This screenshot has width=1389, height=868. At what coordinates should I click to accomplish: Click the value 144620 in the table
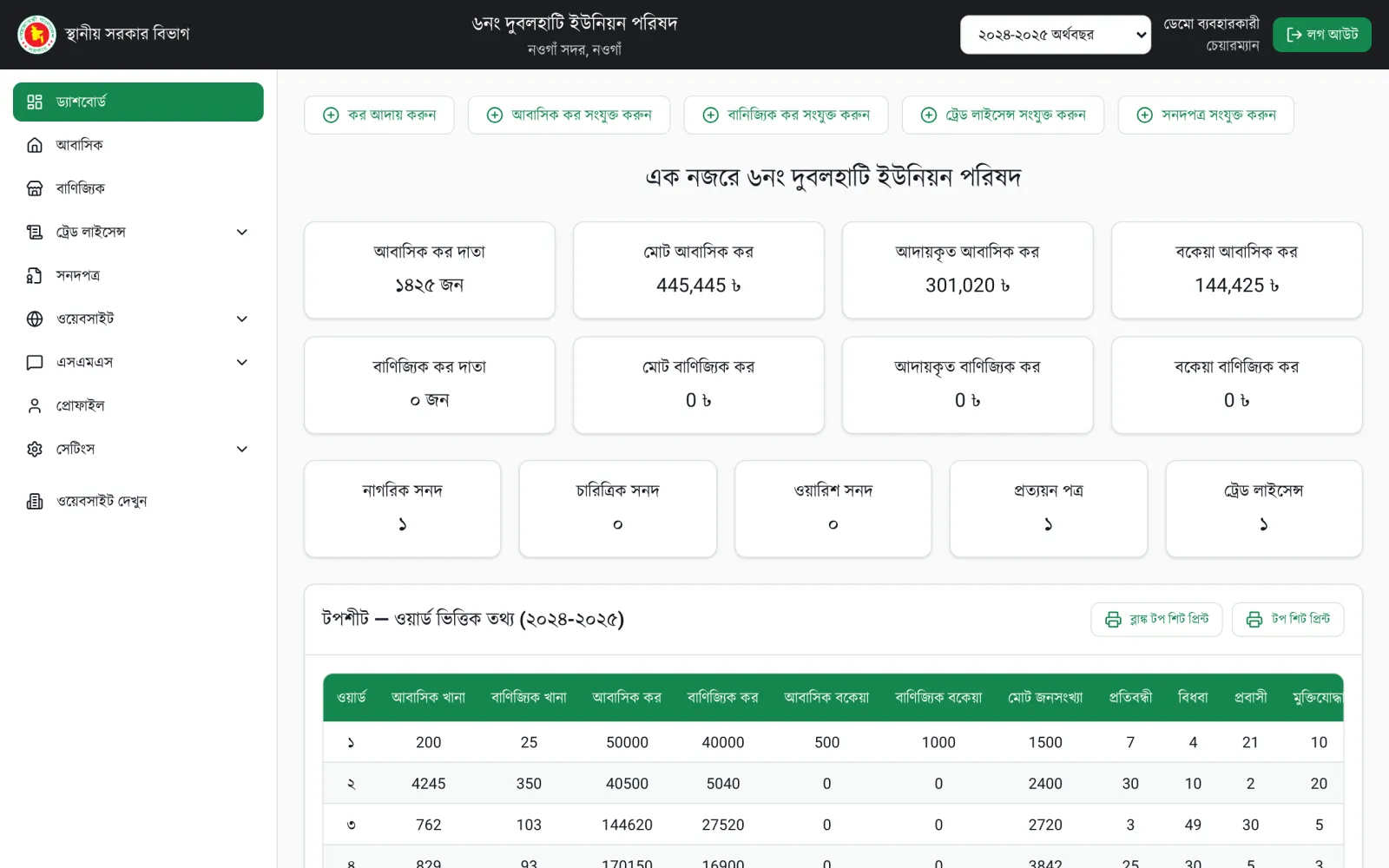point(627,825)
